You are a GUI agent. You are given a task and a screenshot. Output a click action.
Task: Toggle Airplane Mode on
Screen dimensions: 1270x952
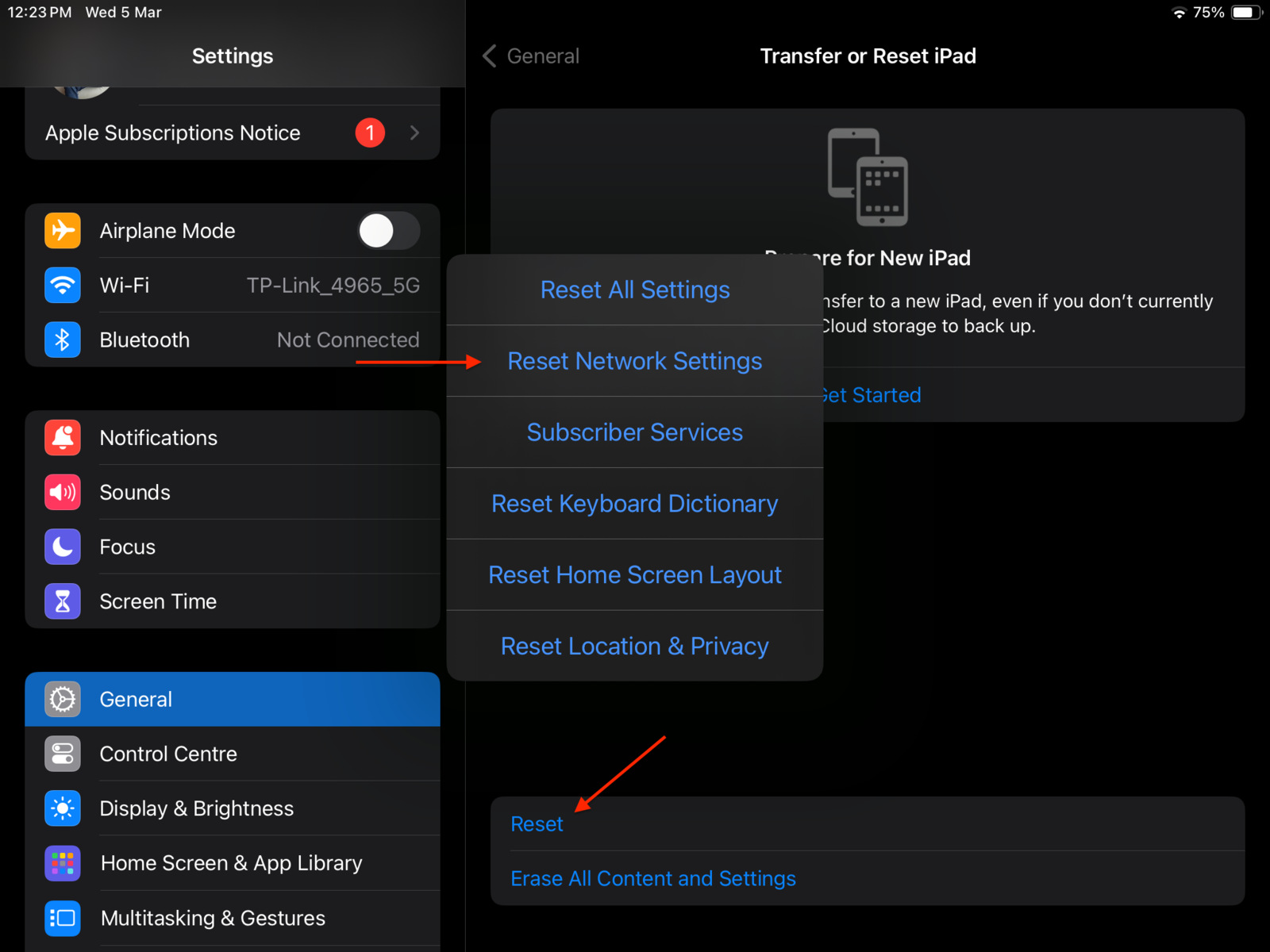tap(388, 230)
